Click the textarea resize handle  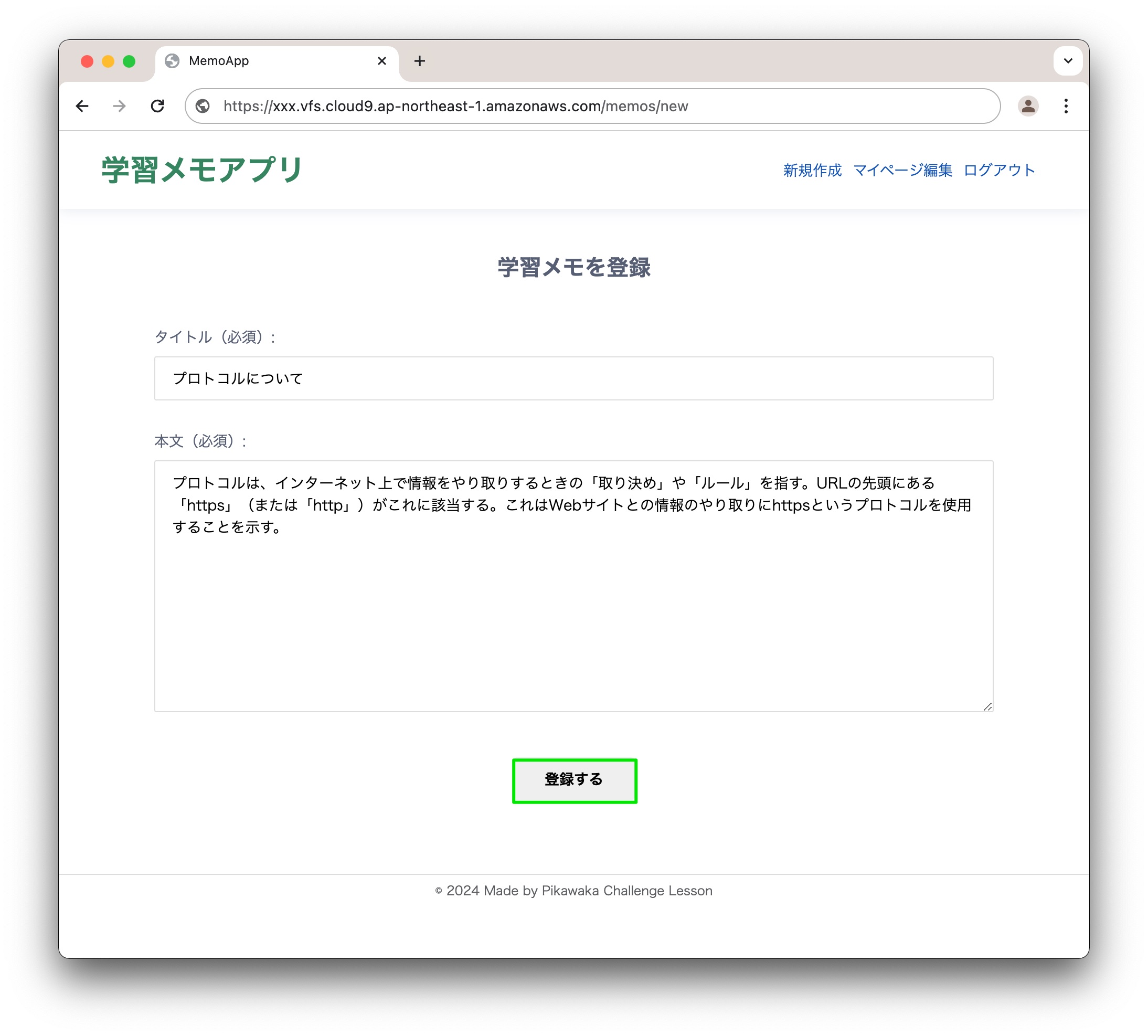point(987,706)
